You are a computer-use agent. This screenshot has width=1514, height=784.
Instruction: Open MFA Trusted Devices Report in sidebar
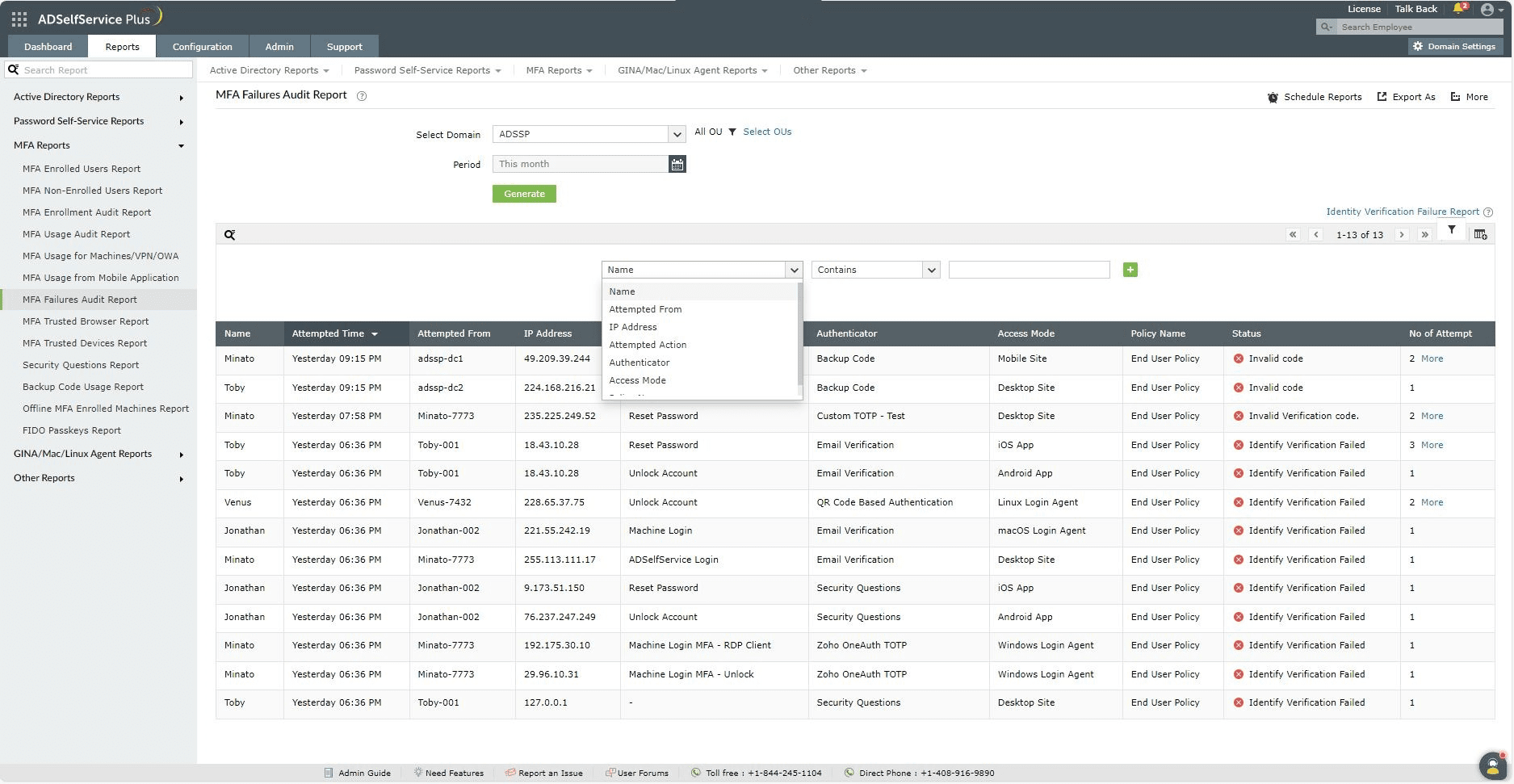point(85,343)
